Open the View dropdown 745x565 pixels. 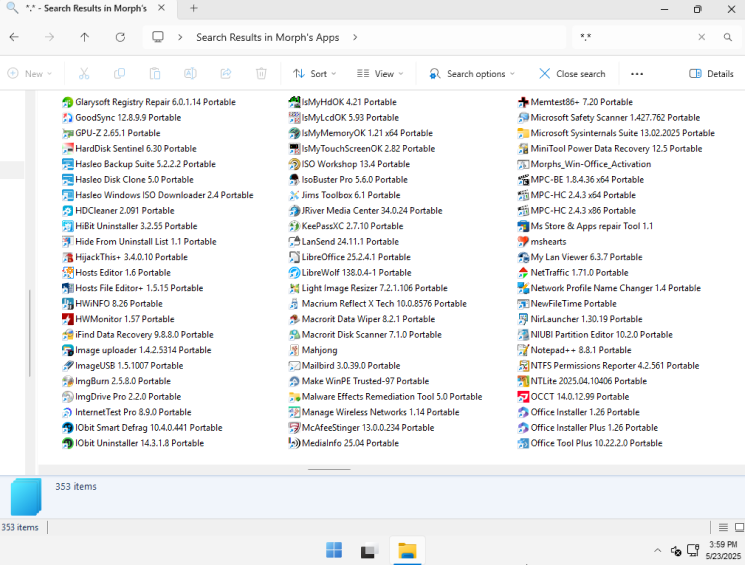coord(380,74)
